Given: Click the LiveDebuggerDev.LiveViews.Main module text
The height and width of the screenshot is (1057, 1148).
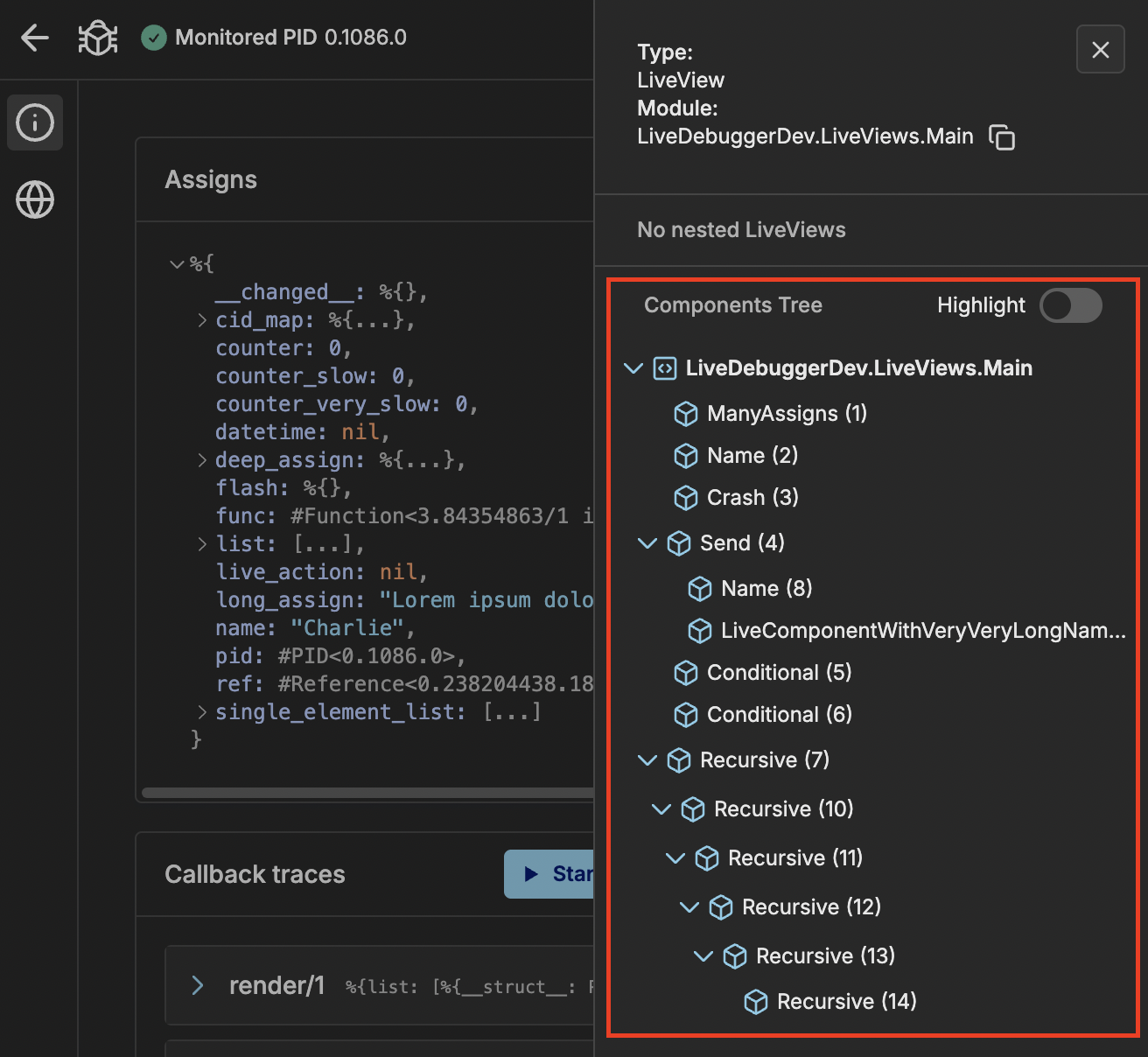Looking at the screenshot, I should [x=805, y=136].
